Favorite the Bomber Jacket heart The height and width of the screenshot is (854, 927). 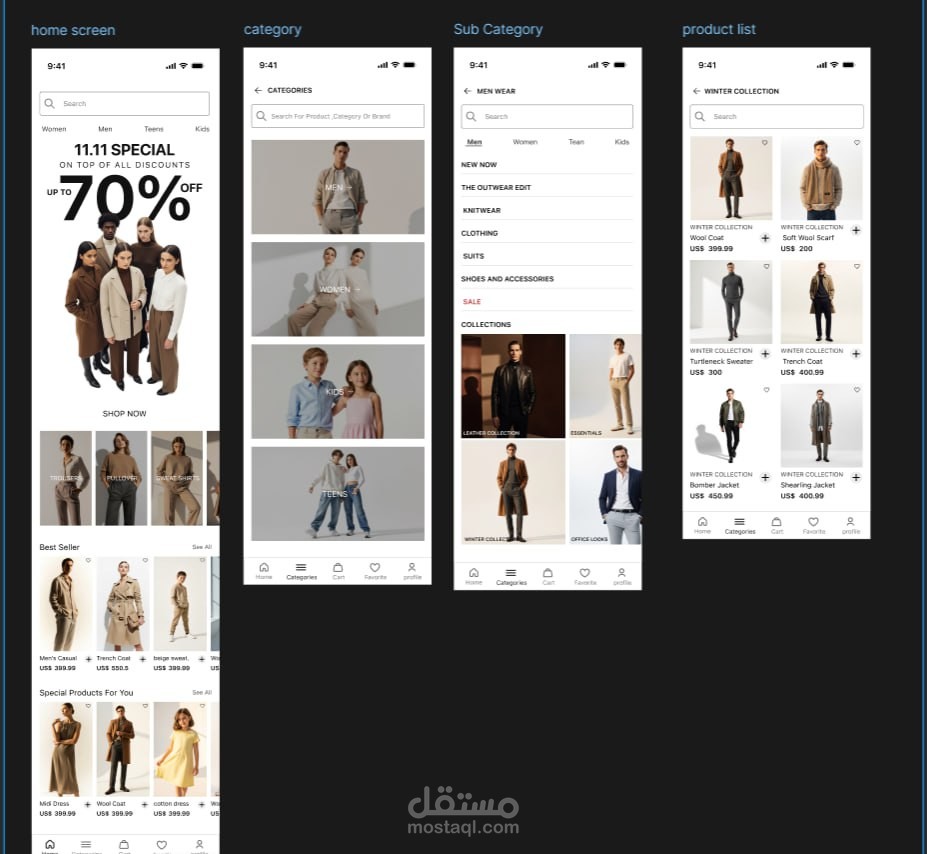[766, 390]
